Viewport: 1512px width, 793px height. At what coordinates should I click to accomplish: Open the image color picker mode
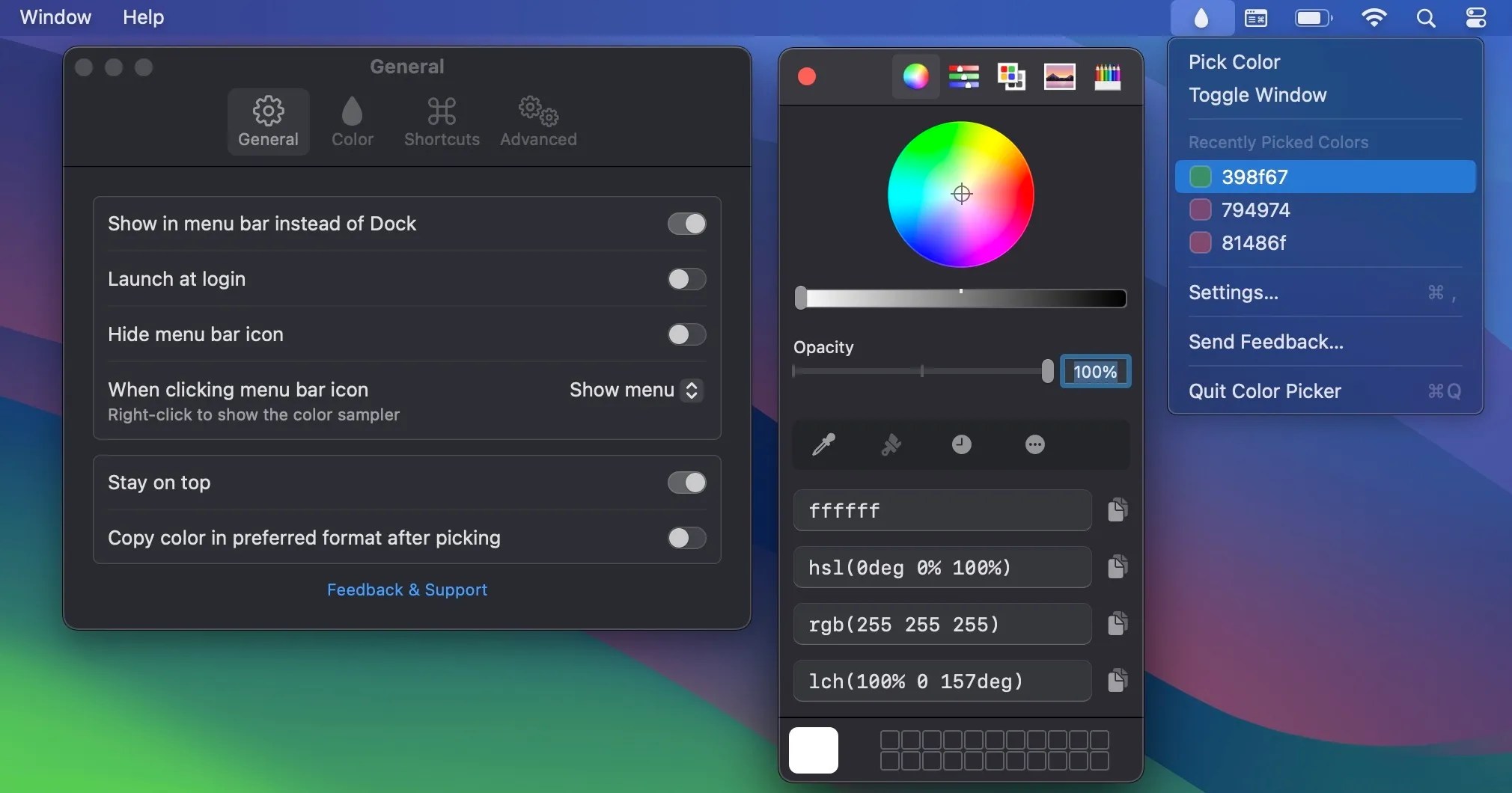coord(1059,77)
